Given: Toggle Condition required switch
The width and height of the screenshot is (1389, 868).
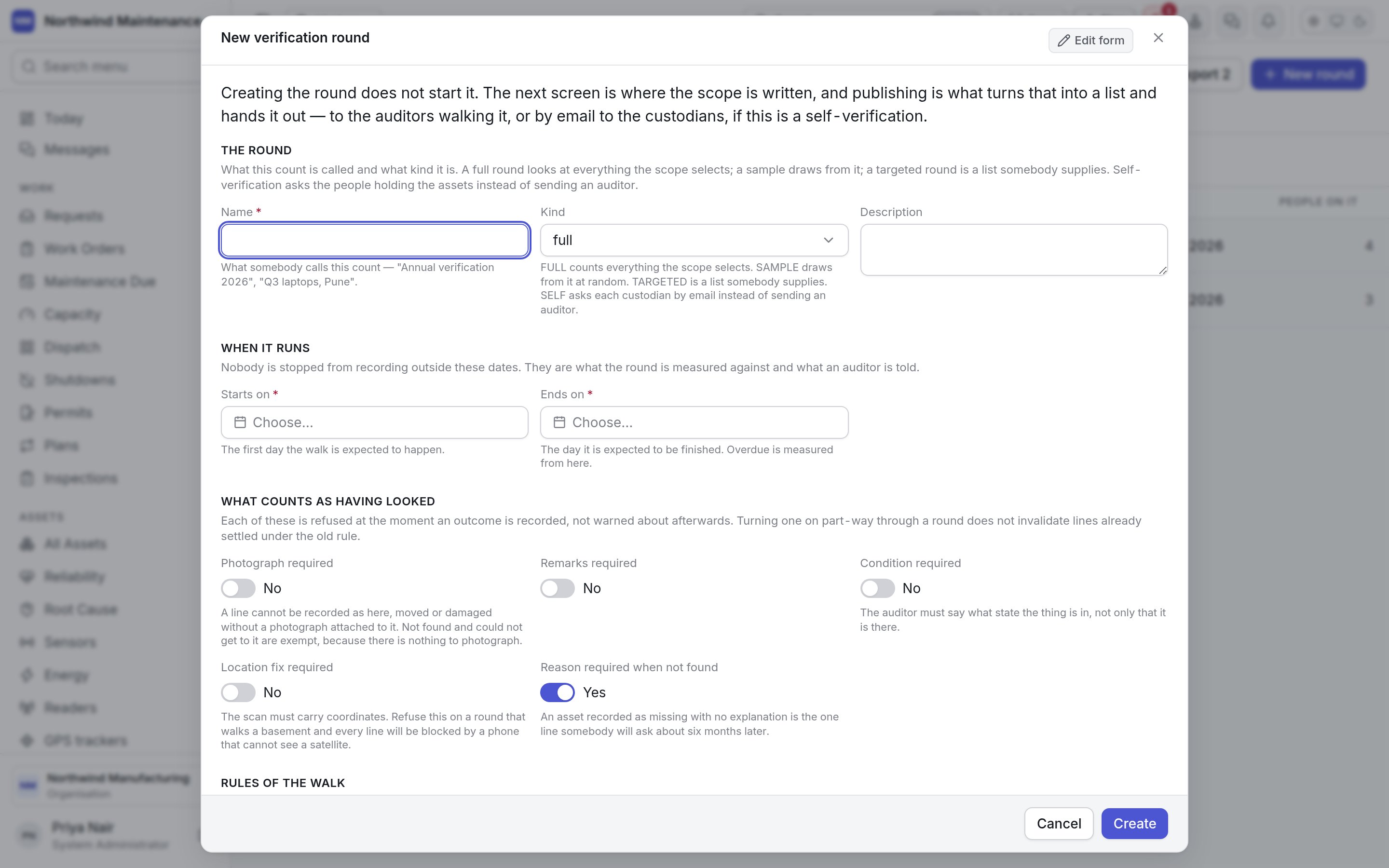Looking at the screenshot, I should [x=877, y=588].
